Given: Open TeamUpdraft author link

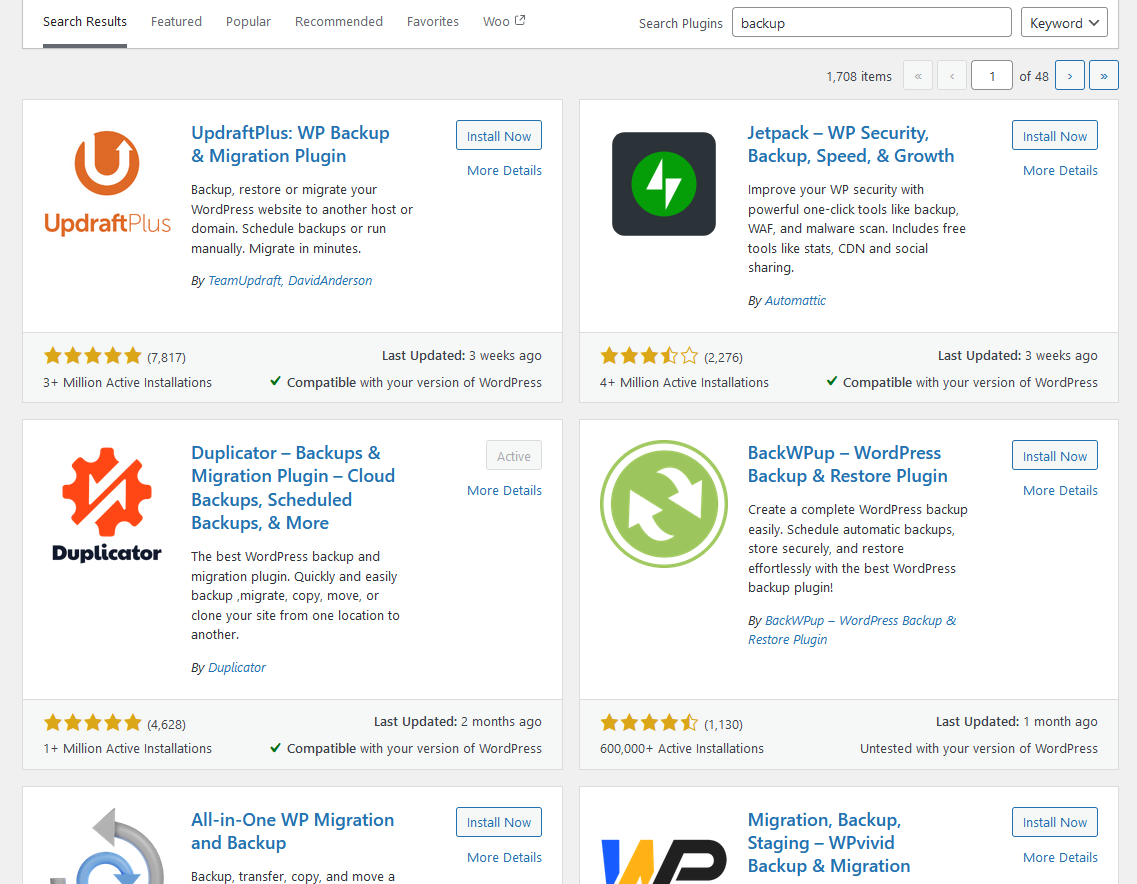Looking at the screenshot, I should click(x=245, y=281).
